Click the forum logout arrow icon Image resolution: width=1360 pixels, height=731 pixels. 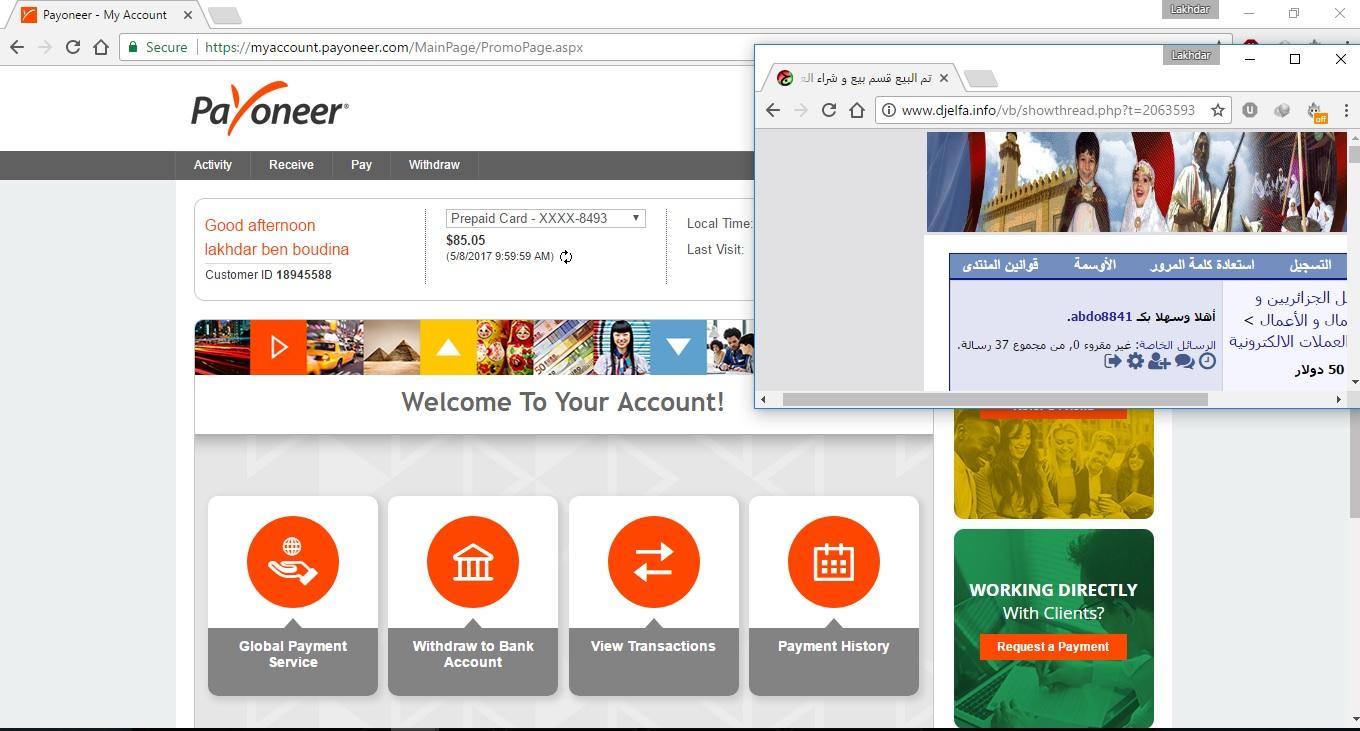pyautogui.click(x=1112, y=361)
